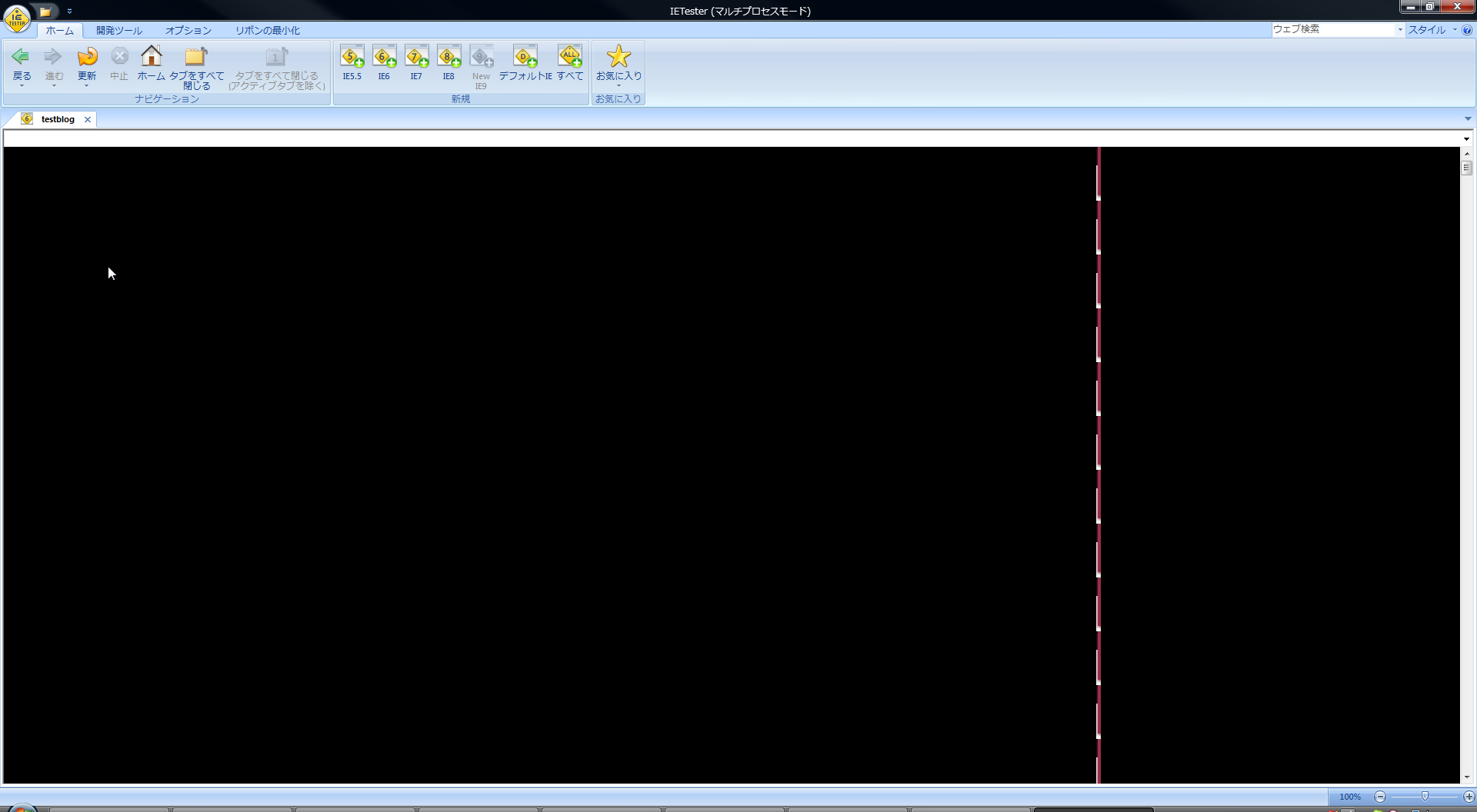Open tabs for all IE versions with すべて
The image size is (1477, 812).
click(x=570, y=63)
